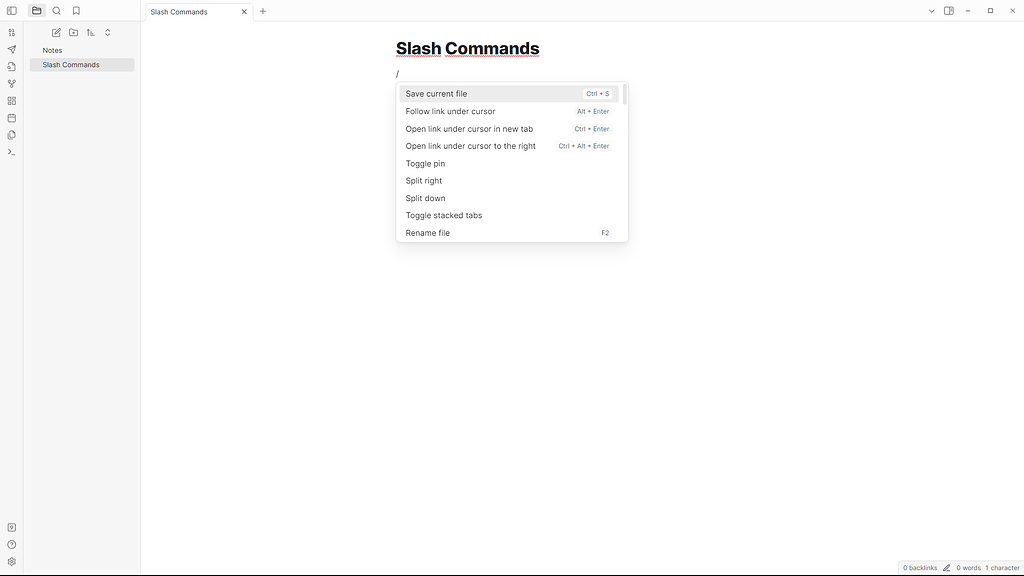Create a new folder in the file explorer
This screenshot has height=576, width=1024.
click(x=73, y=32)
